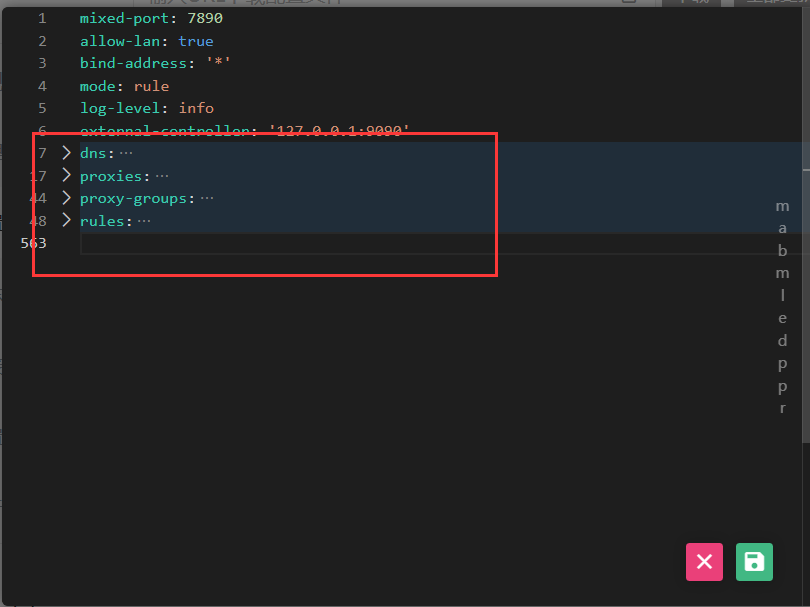Expand the folded proxies section
The height and width of the screenshot is (607, 810).
(66, 175)
